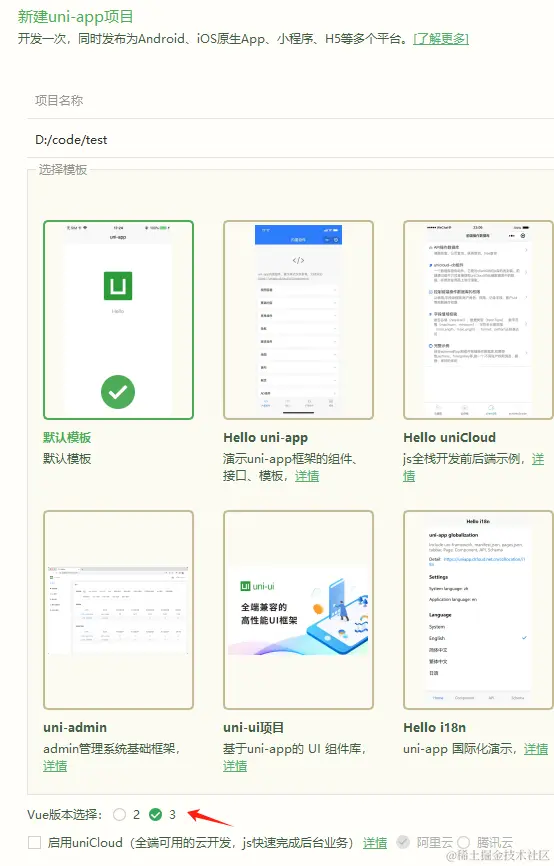
Task: Click the Hello i18n title text
Action: pos(434,727)
